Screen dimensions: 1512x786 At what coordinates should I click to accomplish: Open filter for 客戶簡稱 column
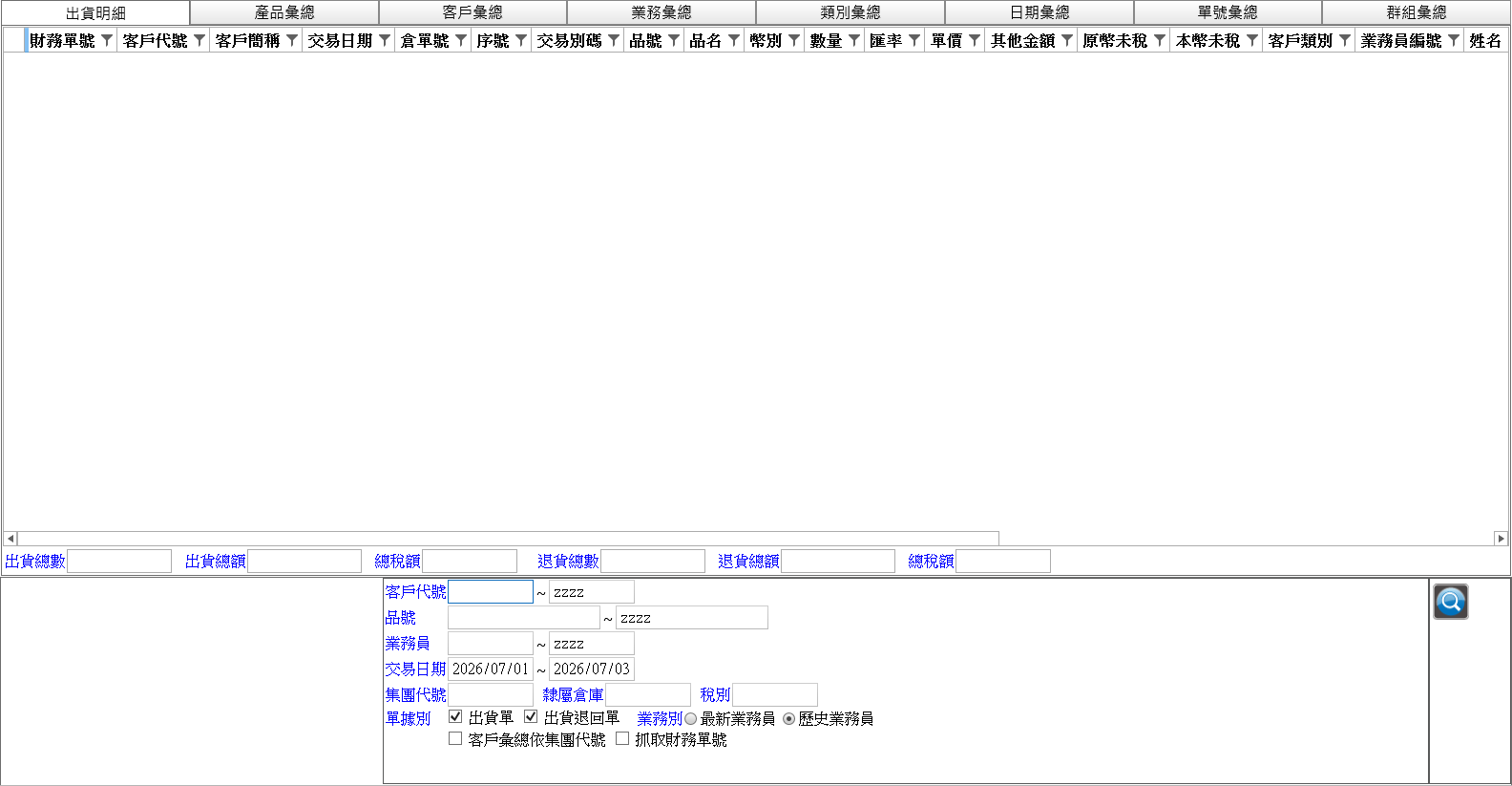click(x=292, y=40)
